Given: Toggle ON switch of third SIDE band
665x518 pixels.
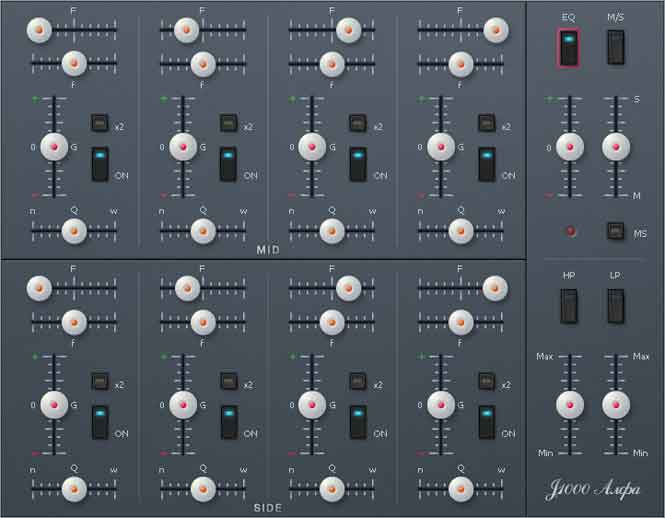Looking at the screenshot, I should [x=358, y=423].
